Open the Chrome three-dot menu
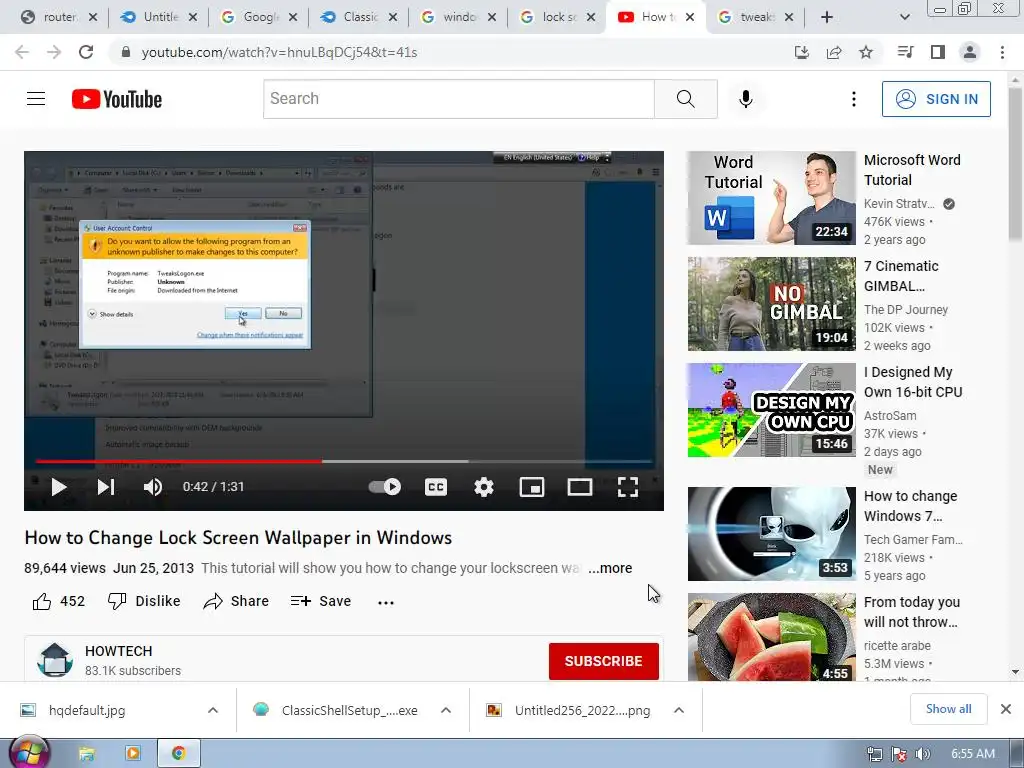Image resolution: width=1024 pixels, height=768 pixels. click(x=1002, y=52)
